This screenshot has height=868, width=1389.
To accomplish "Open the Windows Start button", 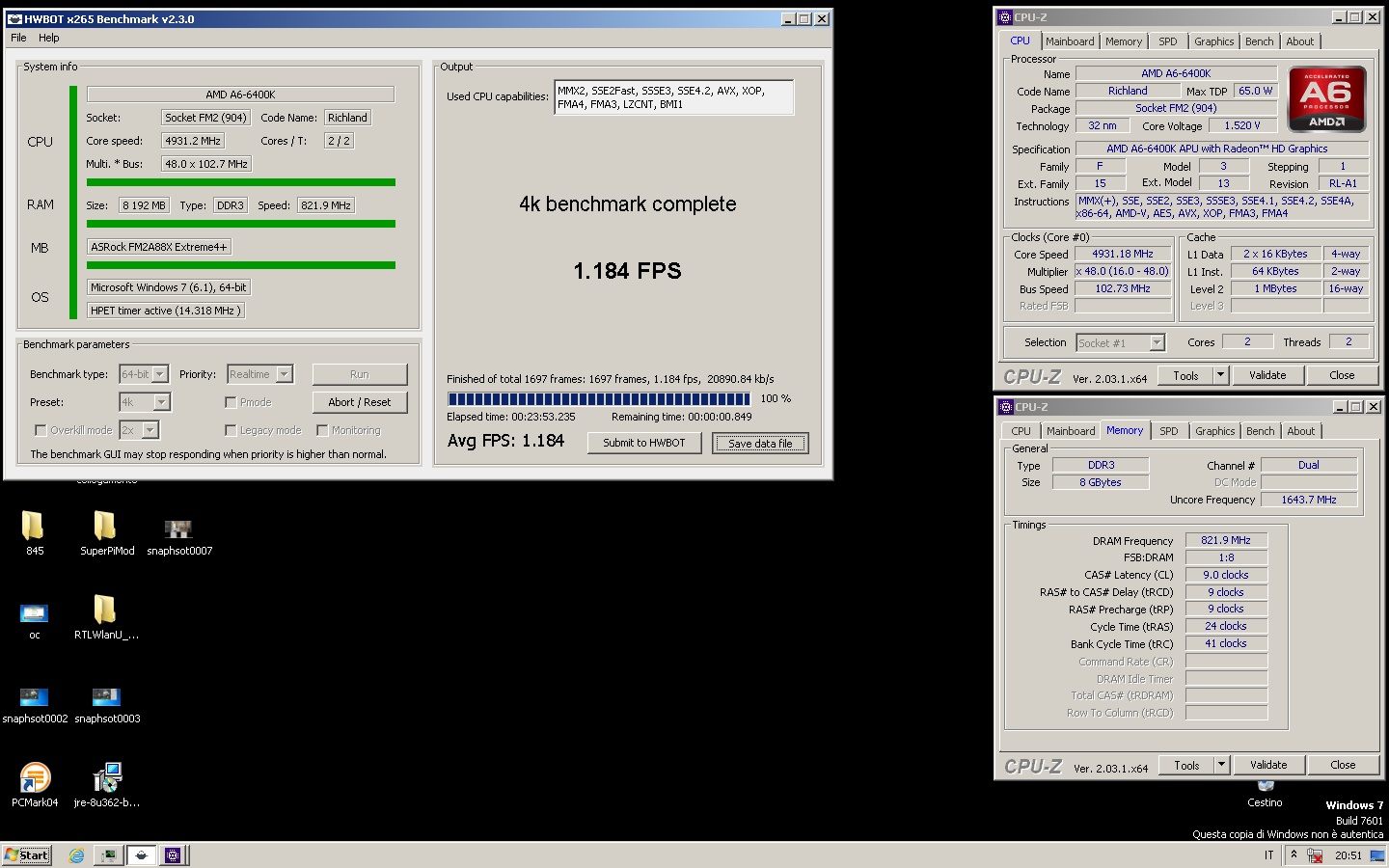I will tap(26, 855).
